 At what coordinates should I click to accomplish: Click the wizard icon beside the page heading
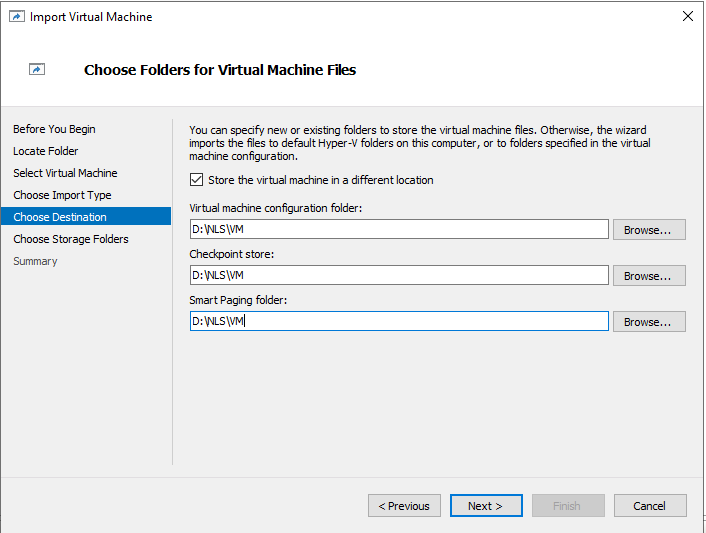pyautogui.click(x=37, y=70)
